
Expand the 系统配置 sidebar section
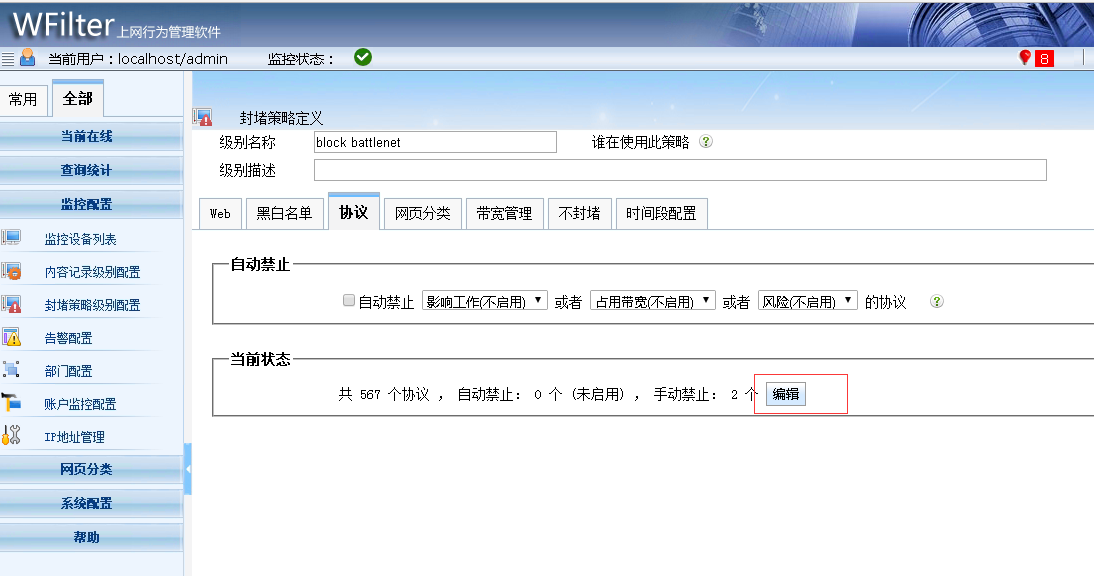click(87, 503)
